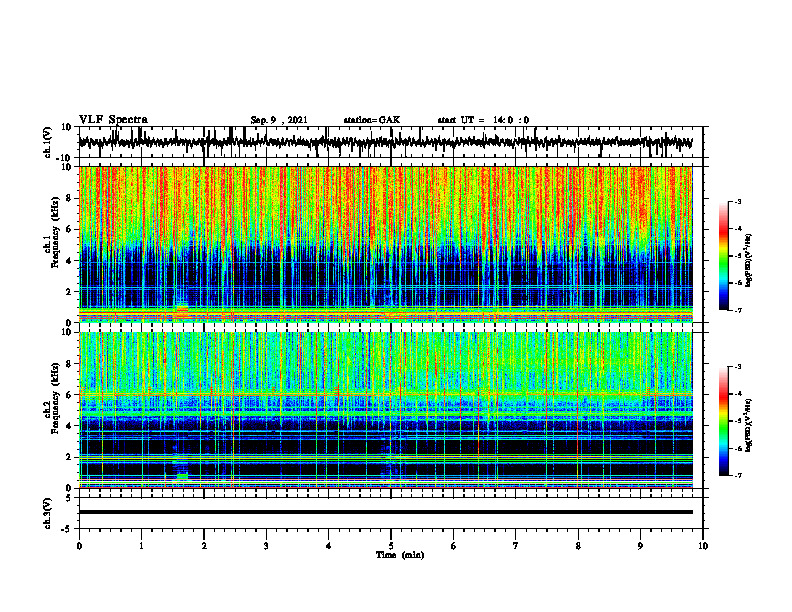
Task: Click time axis tick label "3"
Action: (266, 546)
